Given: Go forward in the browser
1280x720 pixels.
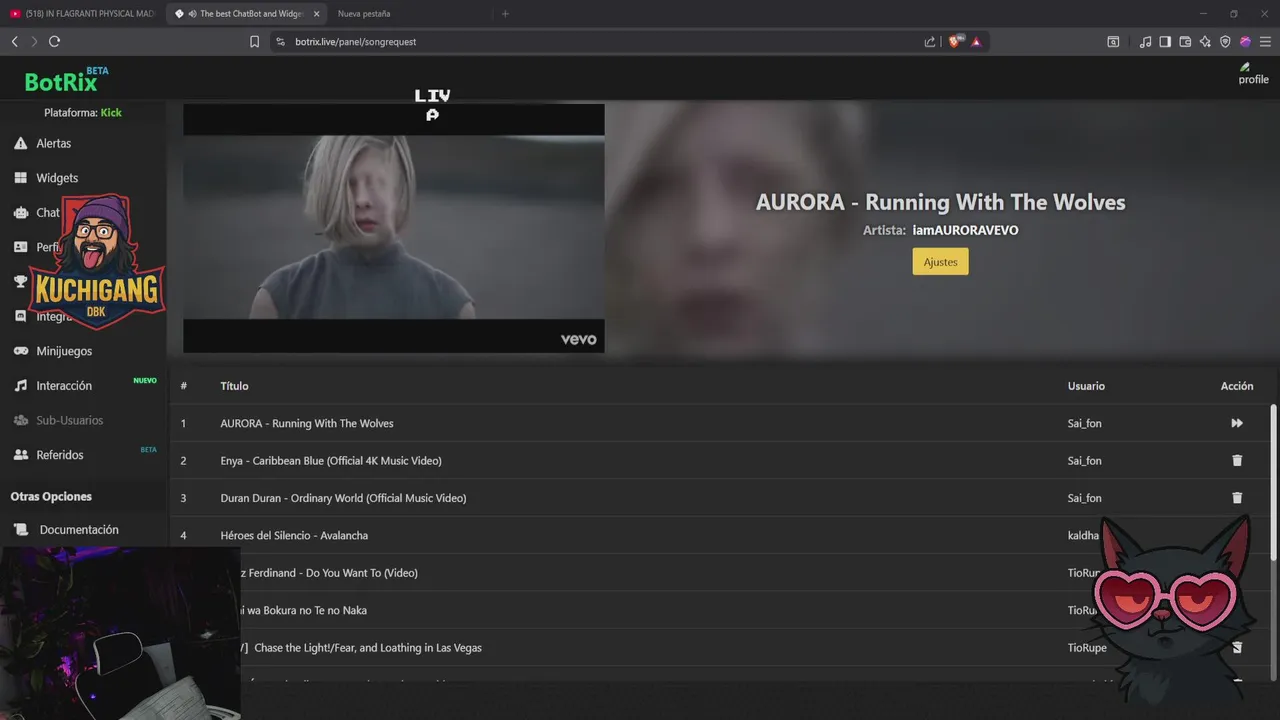Looking at the screenshot, I should [34, 41].
